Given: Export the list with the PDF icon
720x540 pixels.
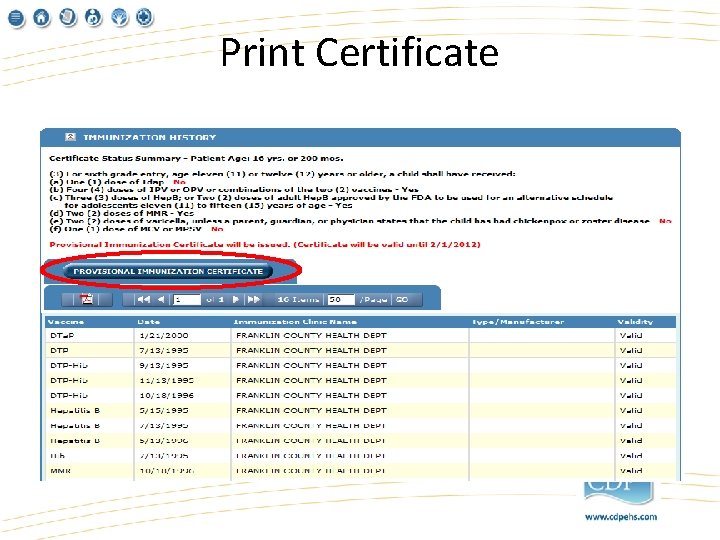Looking at the screenshot, I should tap(86, 299).
